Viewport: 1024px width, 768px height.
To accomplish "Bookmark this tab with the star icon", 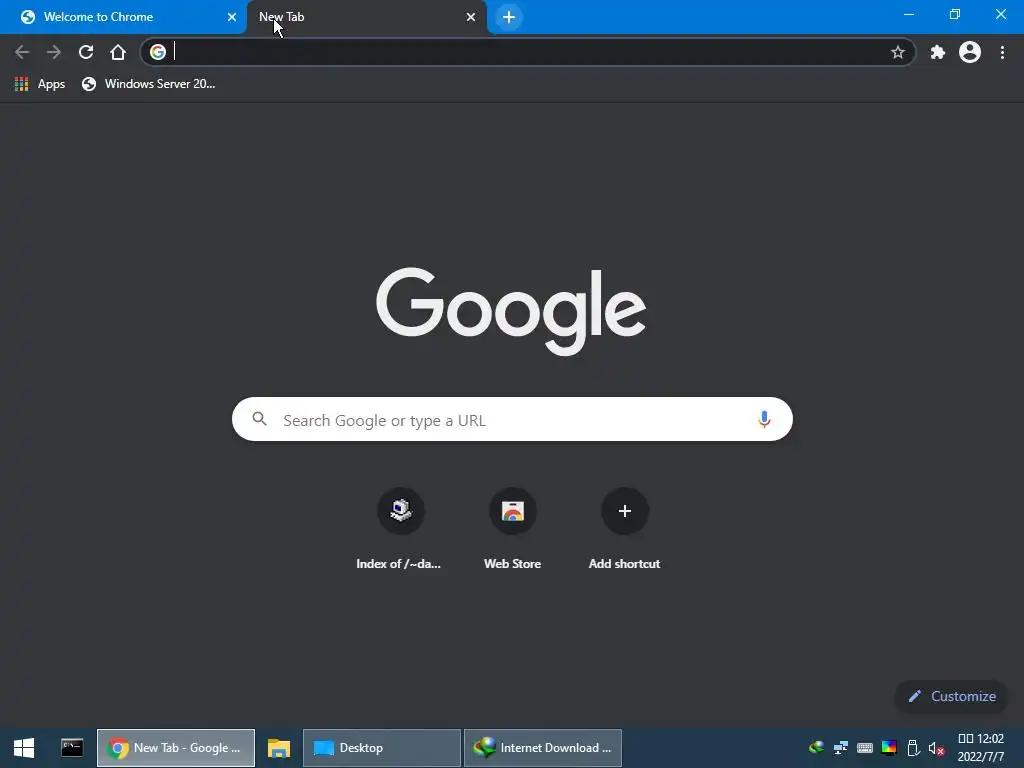I will (x=897, y=52).
